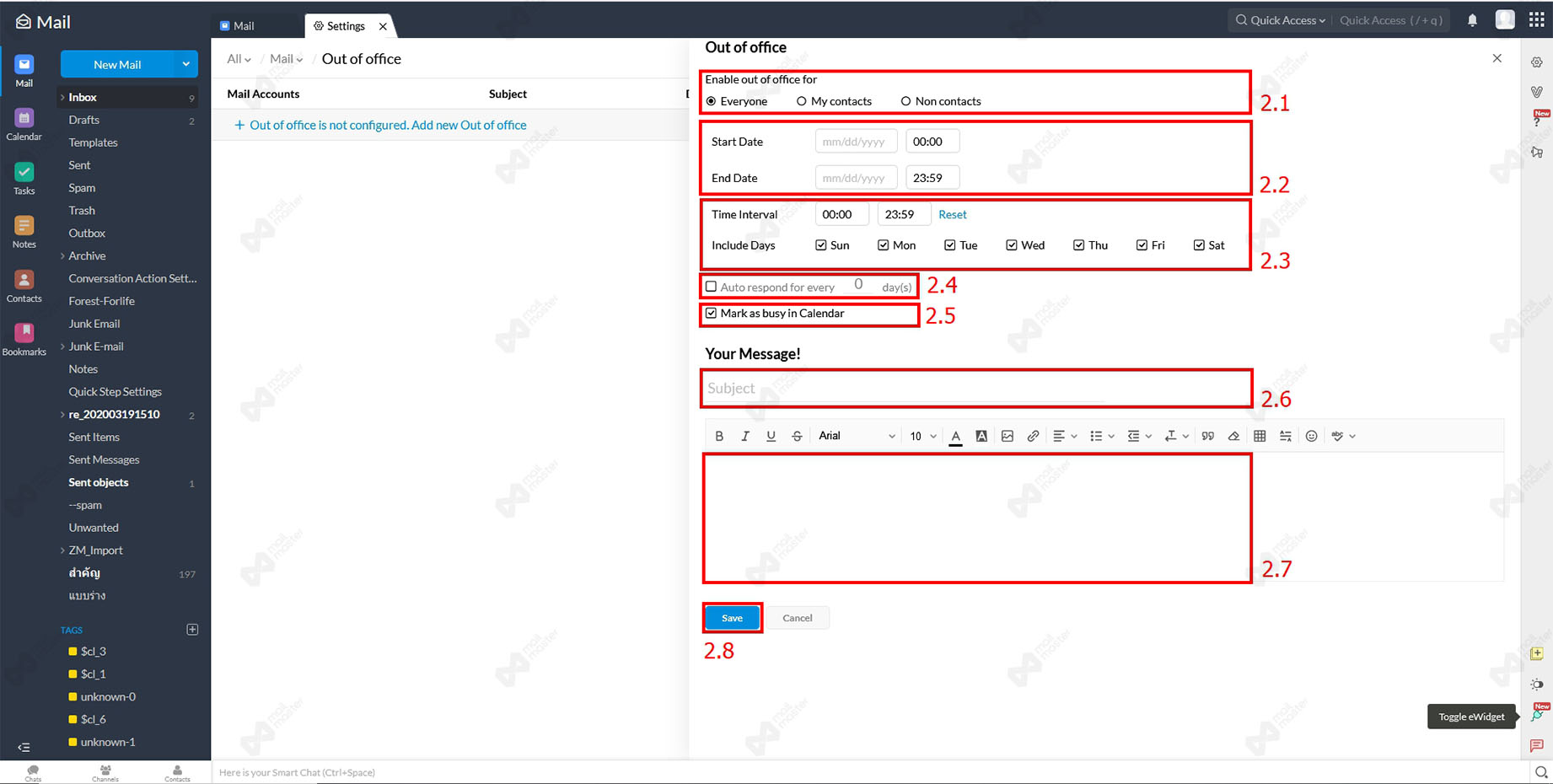Enable Auto respond for every days checkbox
This screenshot has height=784, width=1553.
(x=711, y=287)
